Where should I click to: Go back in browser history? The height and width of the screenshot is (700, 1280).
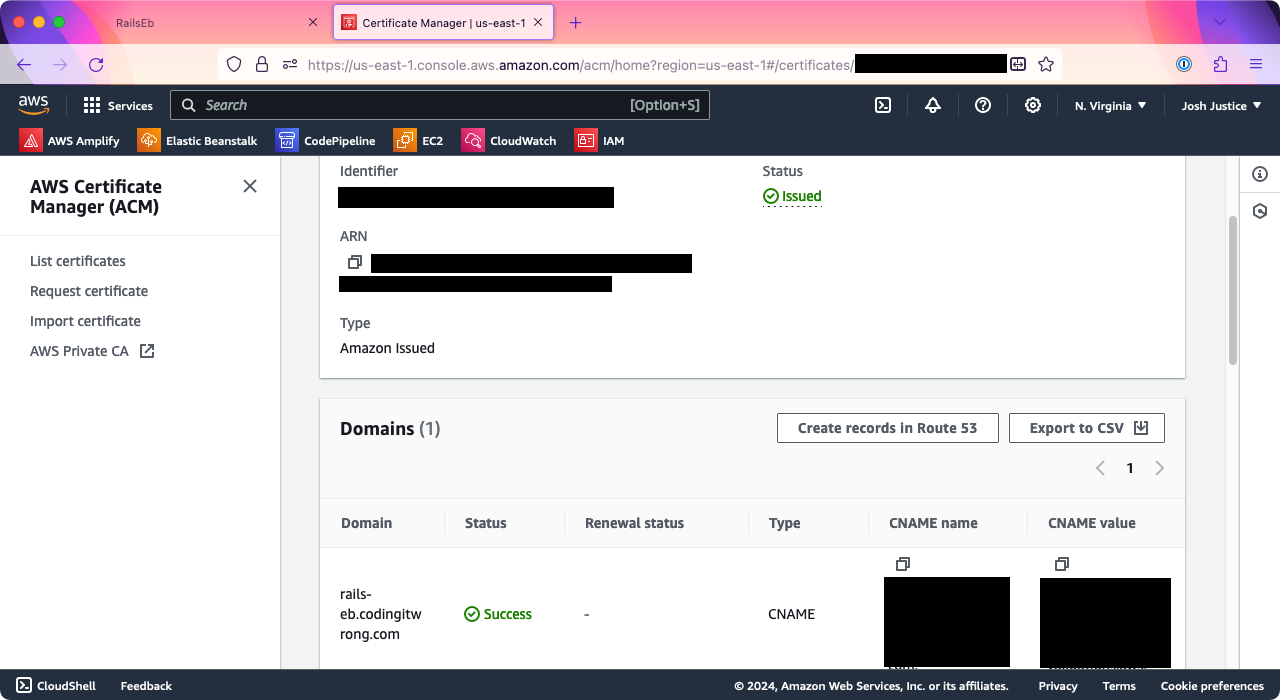pyautogui.click(x=24, y=64)
